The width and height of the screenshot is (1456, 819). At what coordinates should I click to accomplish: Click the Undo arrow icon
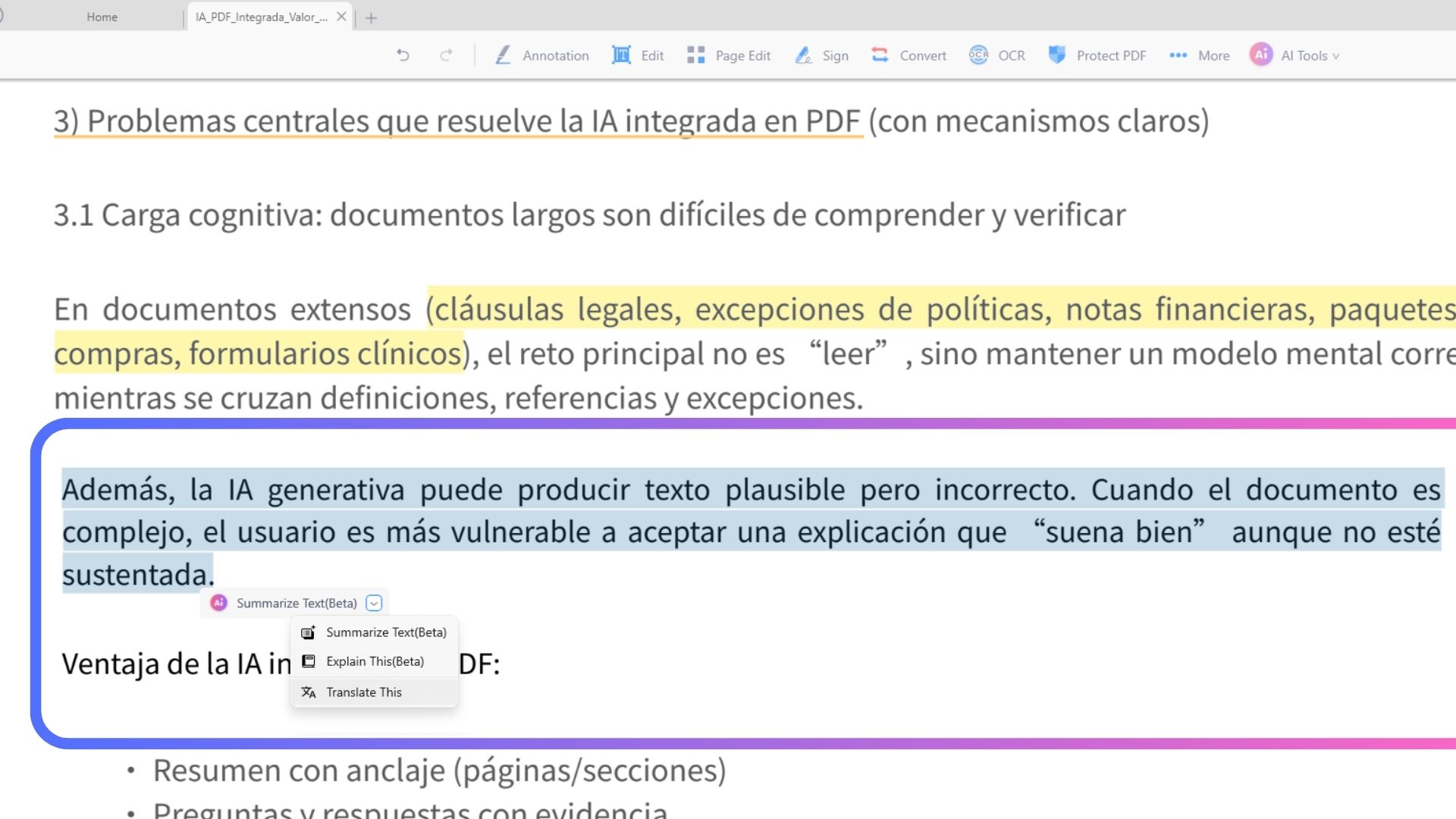pyautogui.click(x=403, y=55)
